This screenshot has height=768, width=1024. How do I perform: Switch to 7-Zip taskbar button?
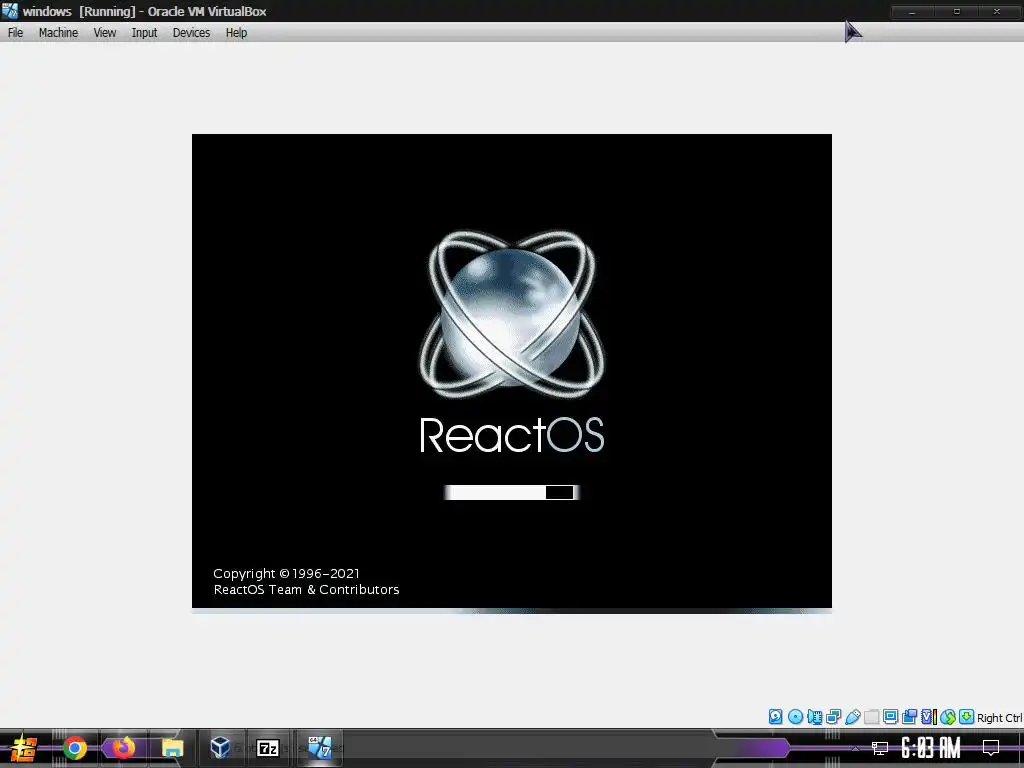(268, 748)
